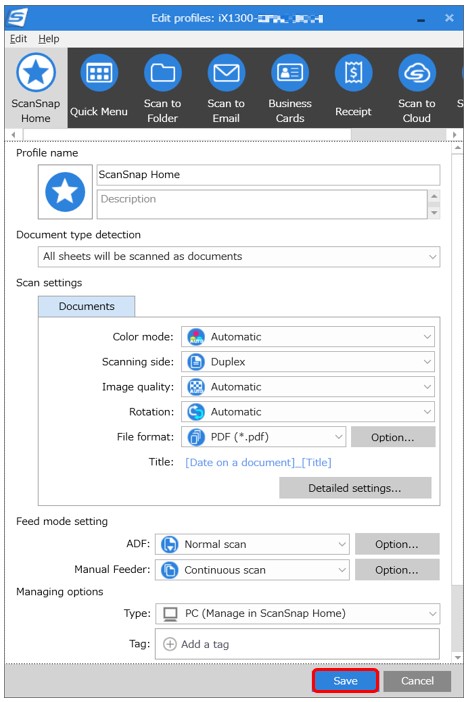
Task: Click the Title link with Date on a document
Action: point(258,462)
